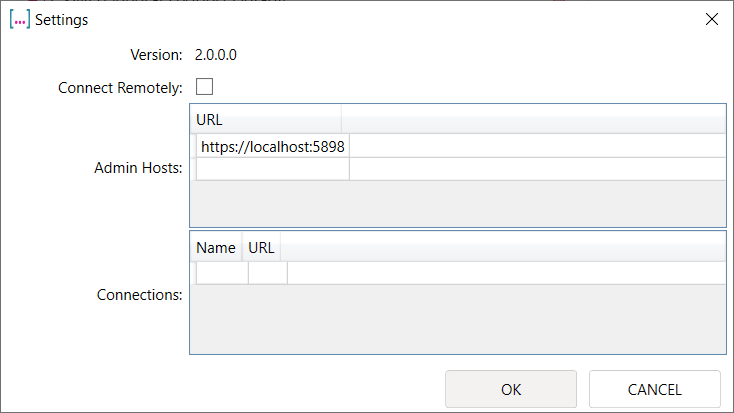The height and width of the screenshot is (413, 734).
Task: Click the empty new URL row in Admin Hosts
Action: click(273, 169)
